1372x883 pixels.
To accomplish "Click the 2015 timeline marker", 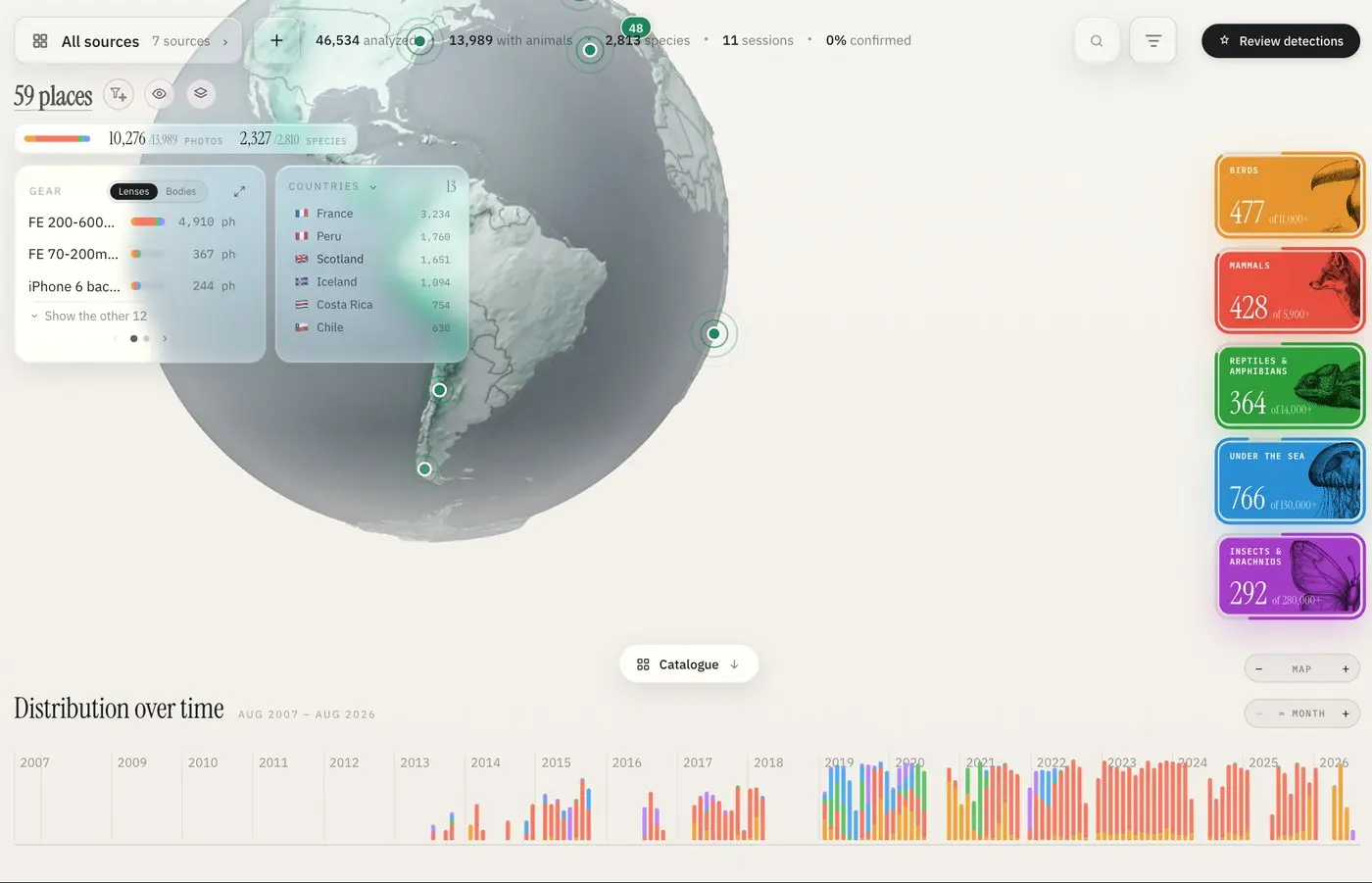I will (556, 762).
